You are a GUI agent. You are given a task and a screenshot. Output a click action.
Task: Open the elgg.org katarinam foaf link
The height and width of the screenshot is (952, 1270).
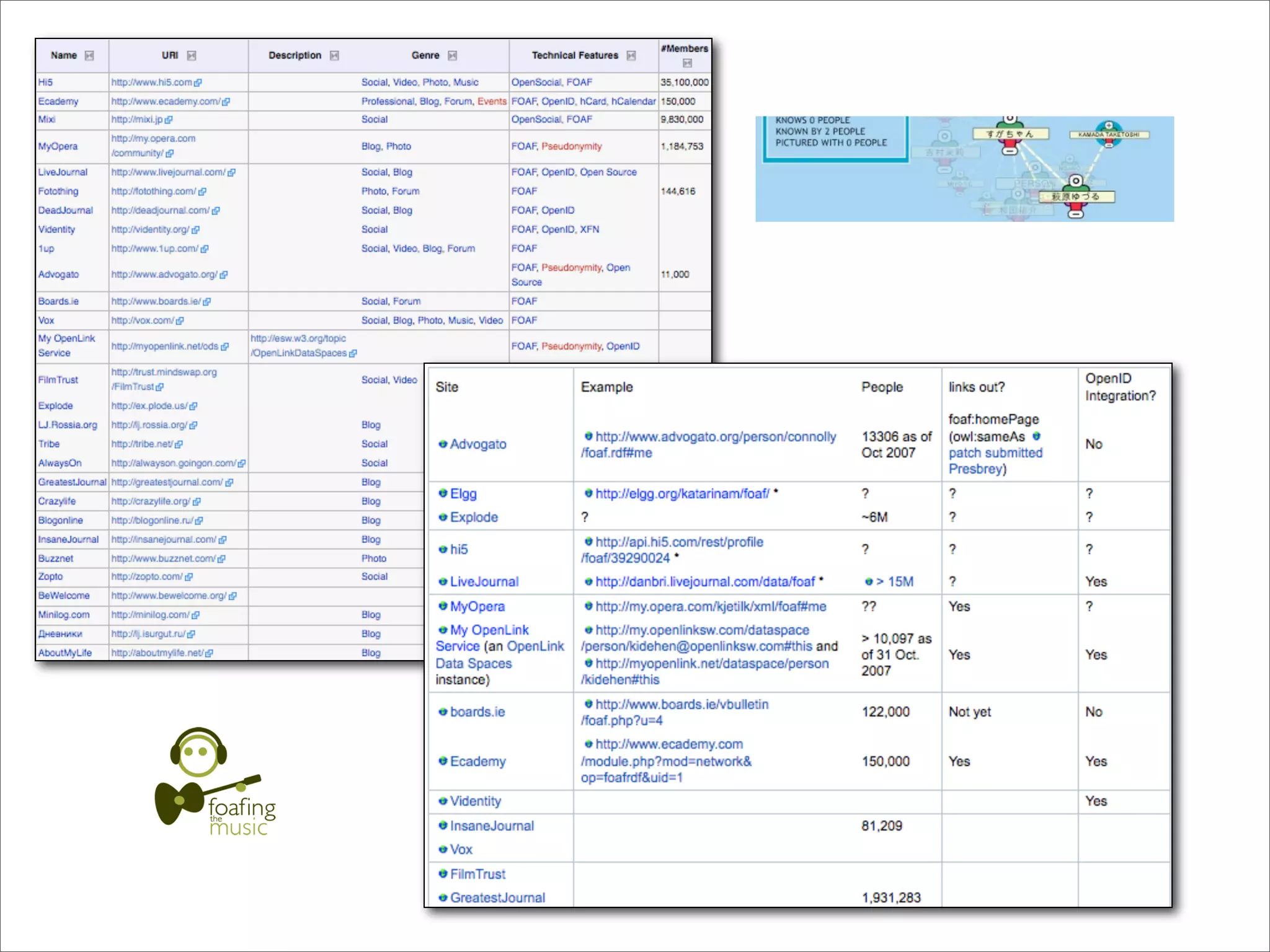[x=682, y=494]
